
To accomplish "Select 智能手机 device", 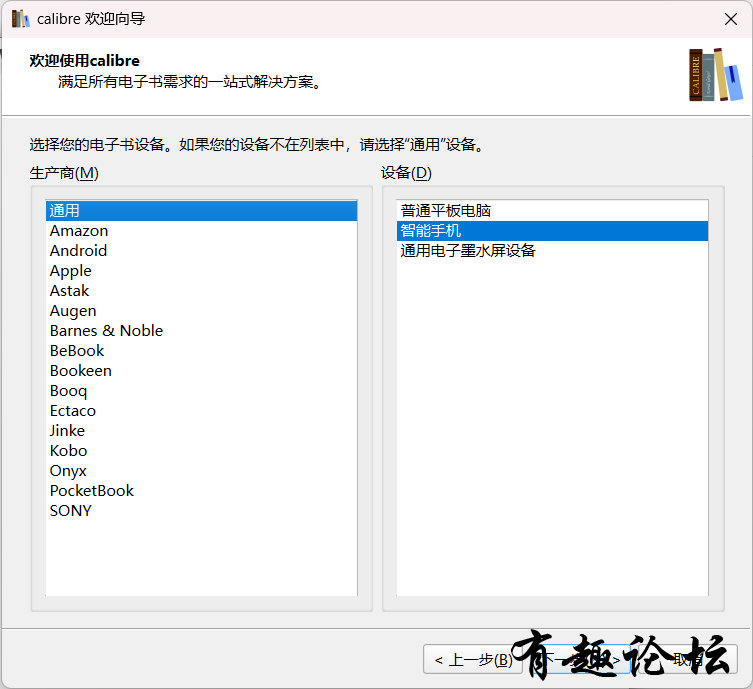I will [552, 231].
